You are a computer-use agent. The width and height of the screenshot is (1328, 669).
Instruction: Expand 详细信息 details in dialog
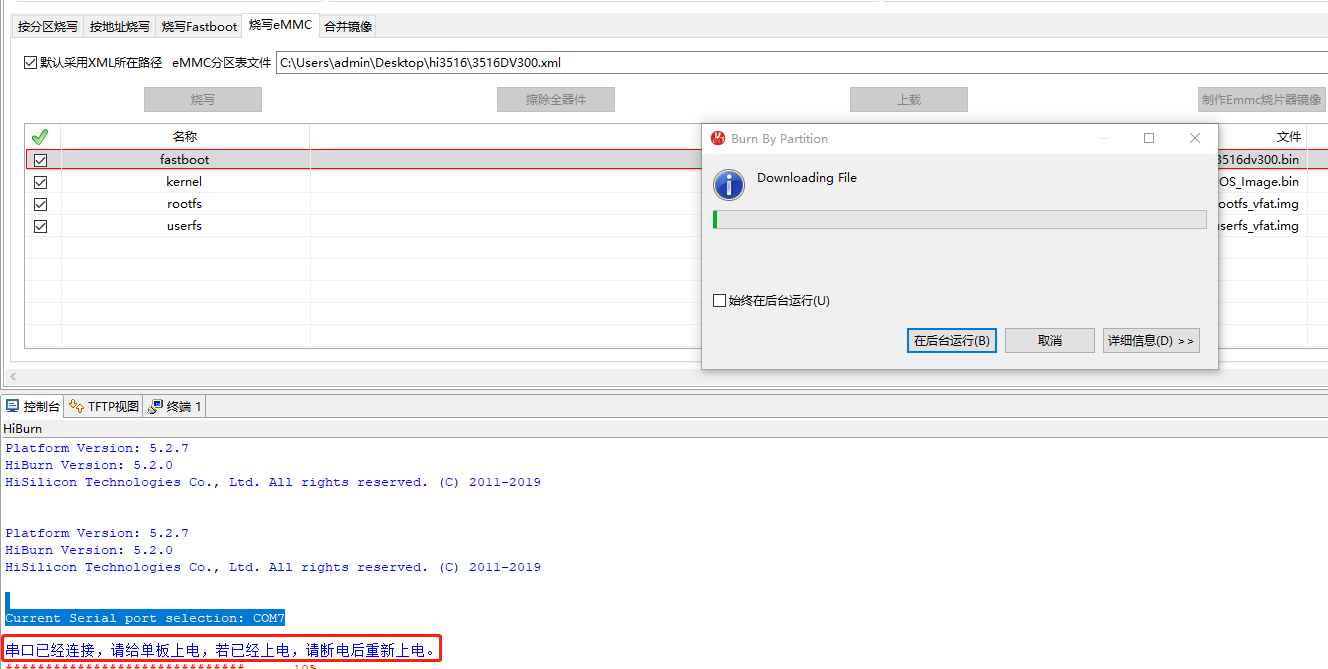(1150, 341)
